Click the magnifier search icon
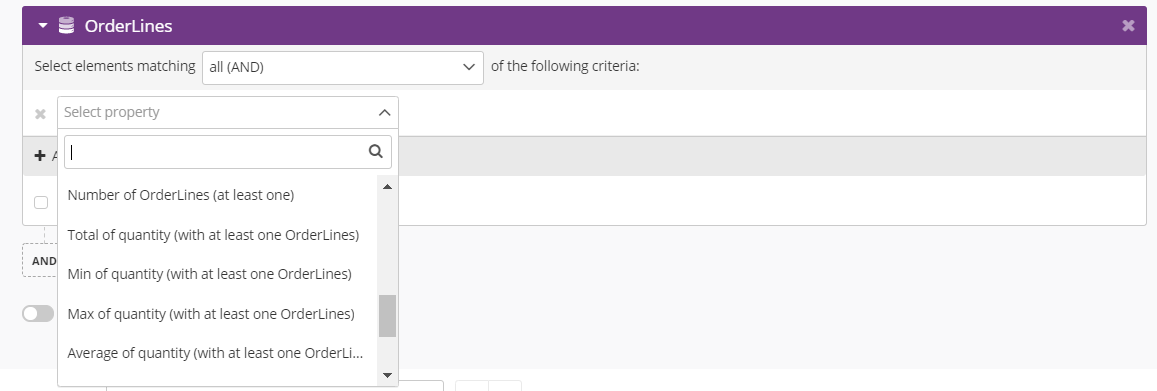The image size is (1157, 391). coord(376,151)
